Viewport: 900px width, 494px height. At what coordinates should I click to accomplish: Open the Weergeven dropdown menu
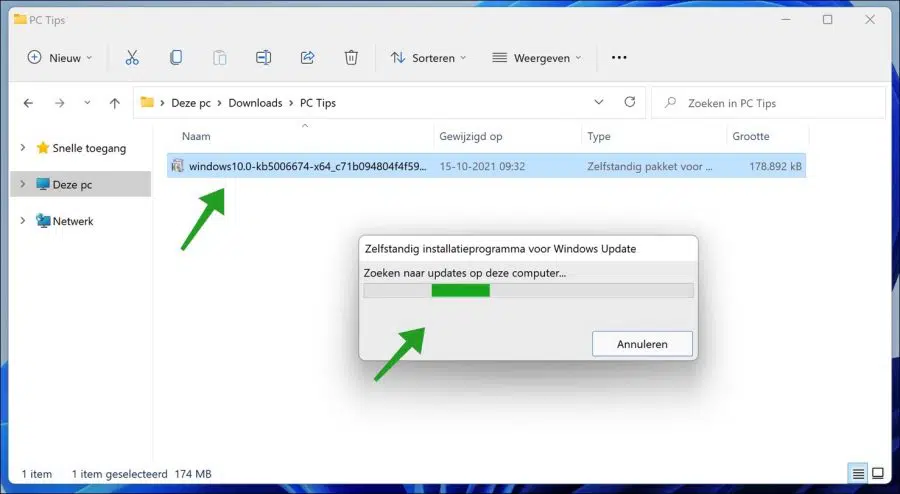pyautogui.click(x=537, y=57)
